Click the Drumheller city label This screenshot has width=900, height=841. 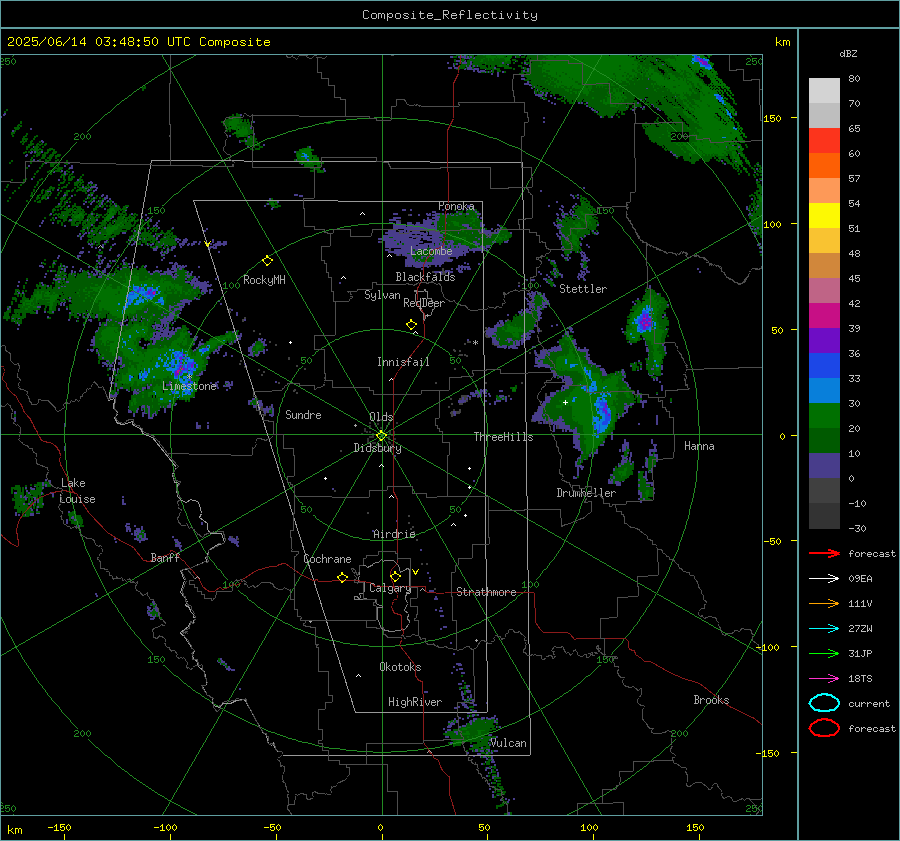[586, 493]
